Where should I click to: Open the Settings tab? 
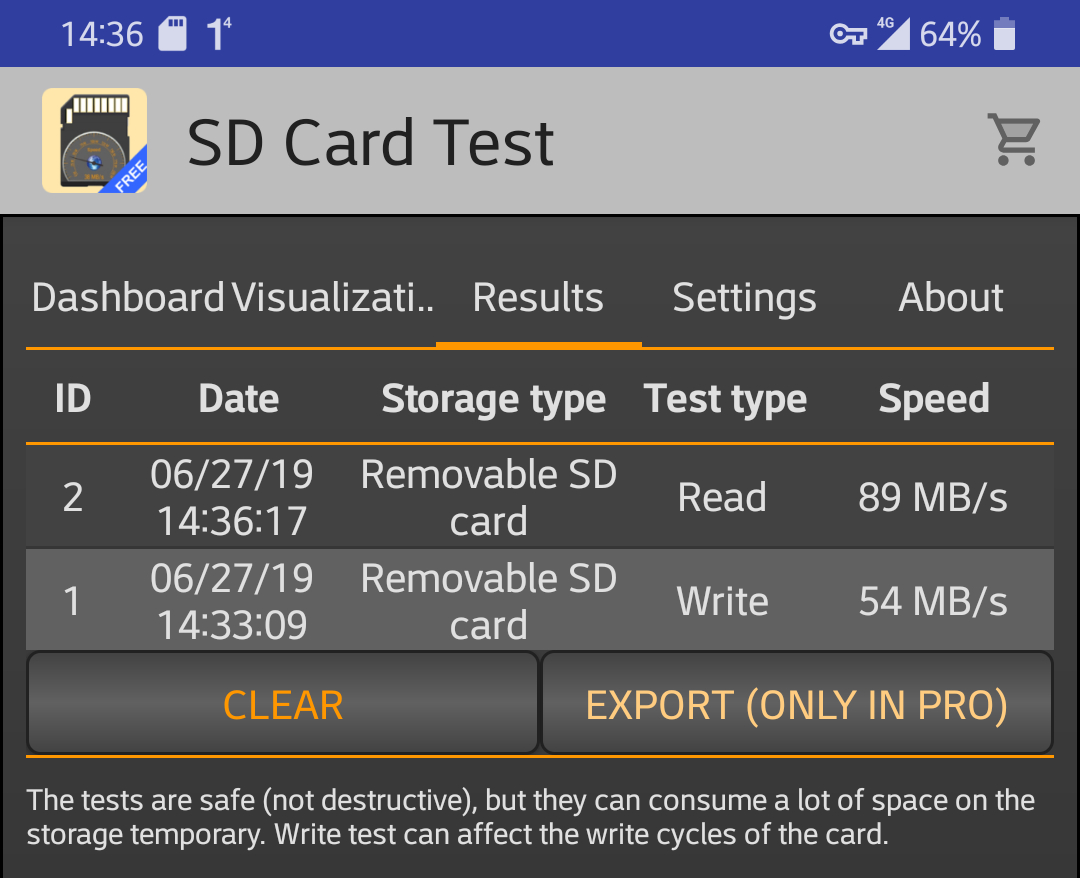click(x=745, y=297)
